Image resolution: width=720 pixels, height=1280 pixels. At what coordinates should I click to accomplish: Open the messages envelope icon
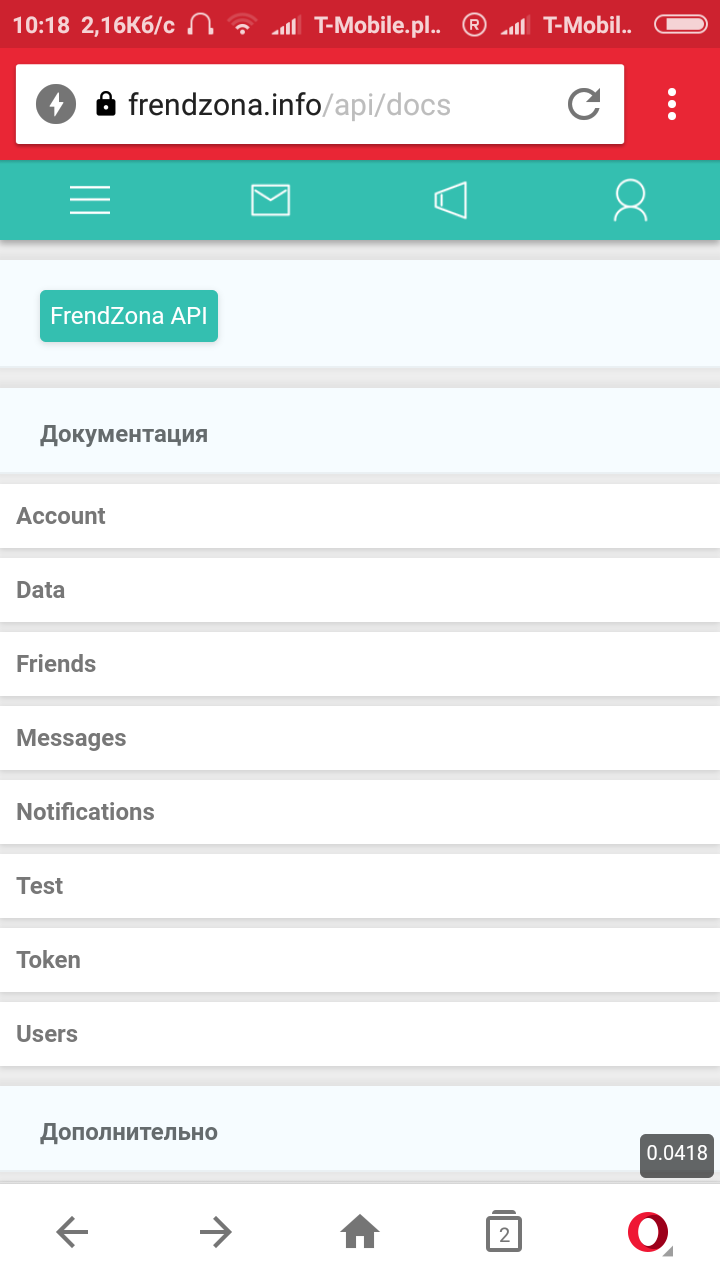point(270,200)
